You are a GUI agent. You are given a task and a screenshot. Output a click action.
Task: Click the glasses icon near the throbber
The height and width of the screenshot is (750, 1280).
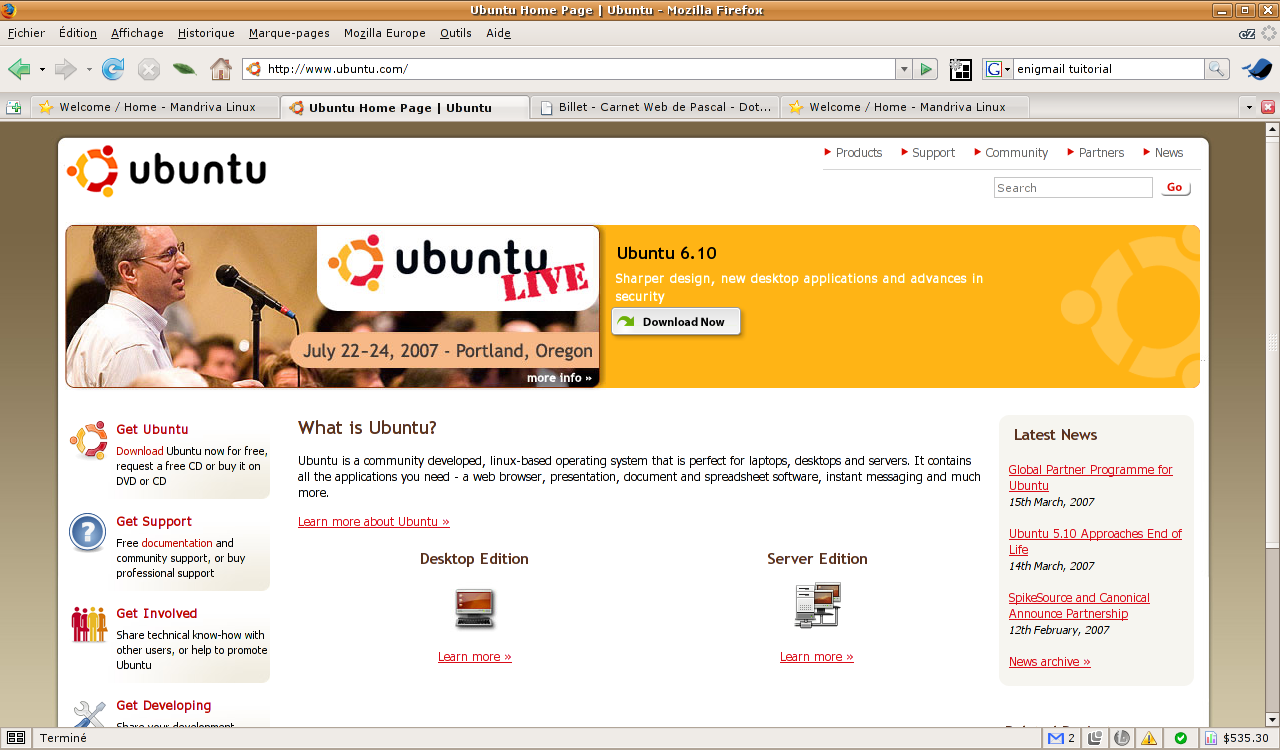tap(1247, 33)
